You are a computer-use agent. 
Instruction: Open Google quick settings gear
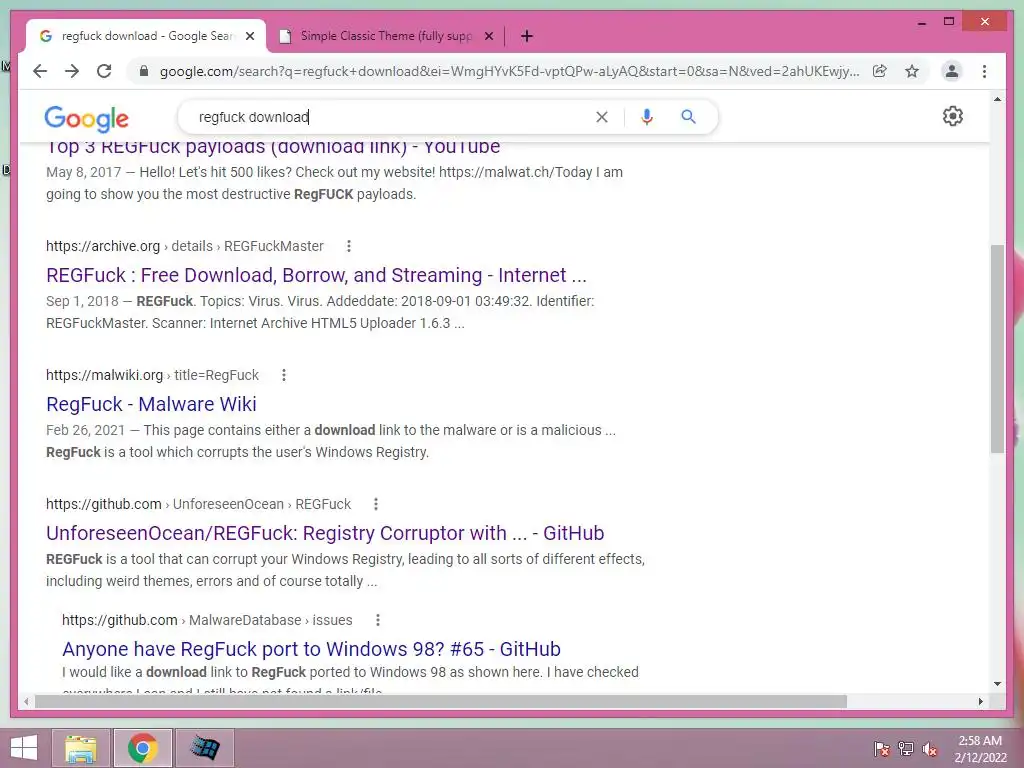pyautogui.click(x=953, y=116)
